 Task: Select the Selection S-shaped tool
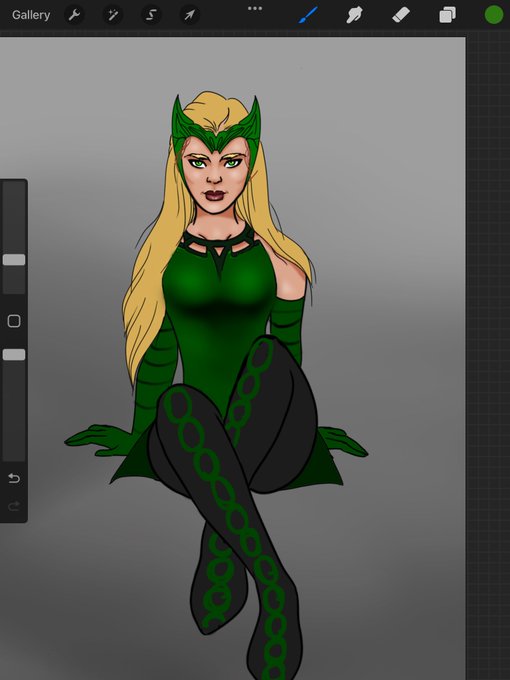click(x=151, y=15)
